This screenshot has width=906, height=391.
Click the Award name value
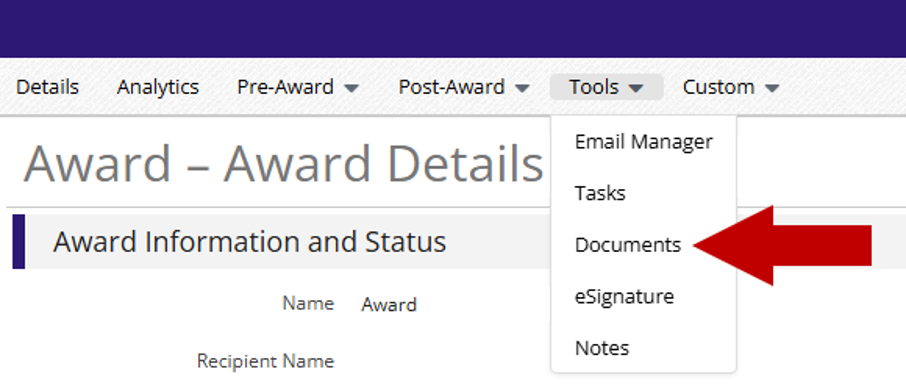389,304
